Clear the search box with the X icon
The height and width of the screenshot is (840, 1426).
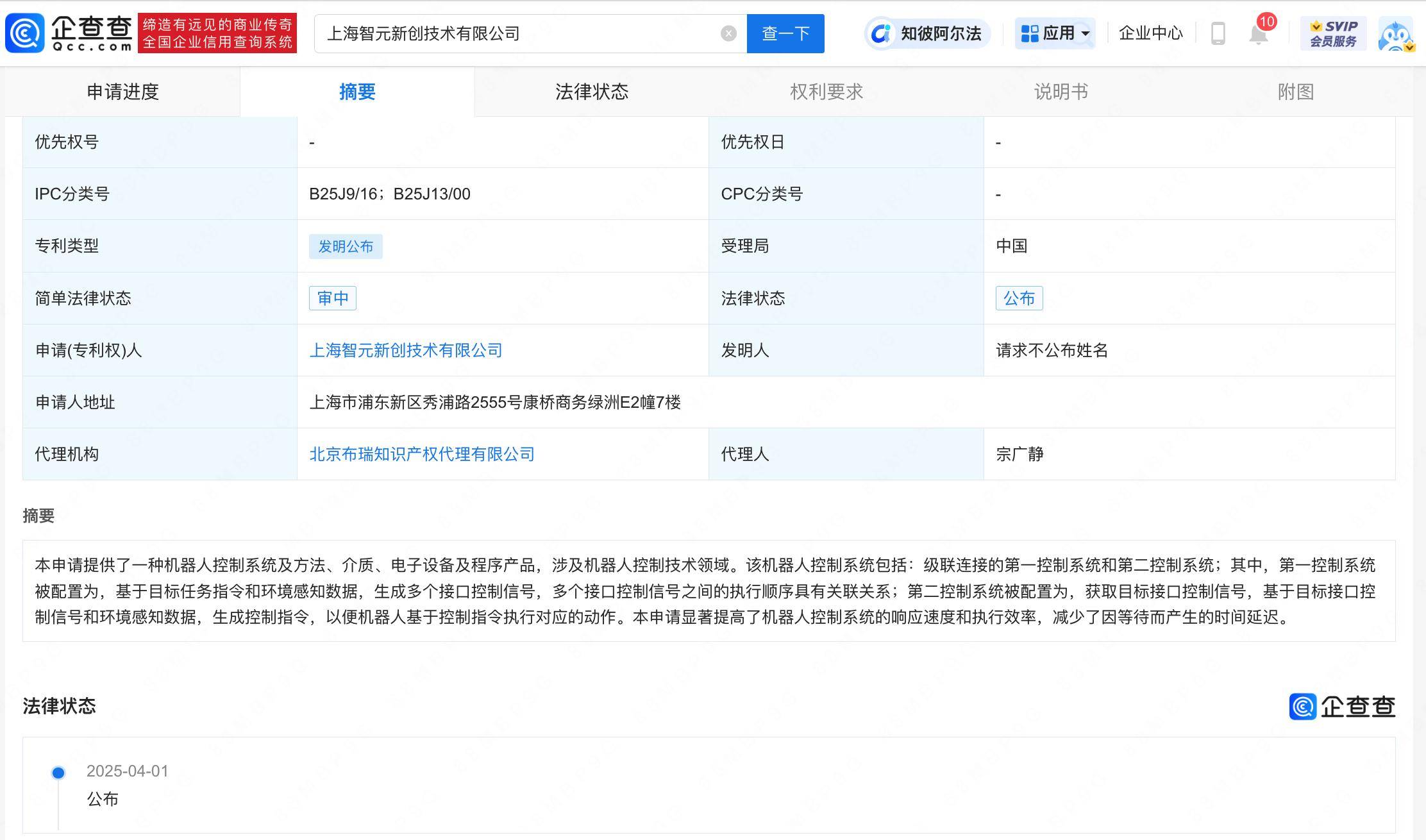pyautogui.click(x=728, y=33)
